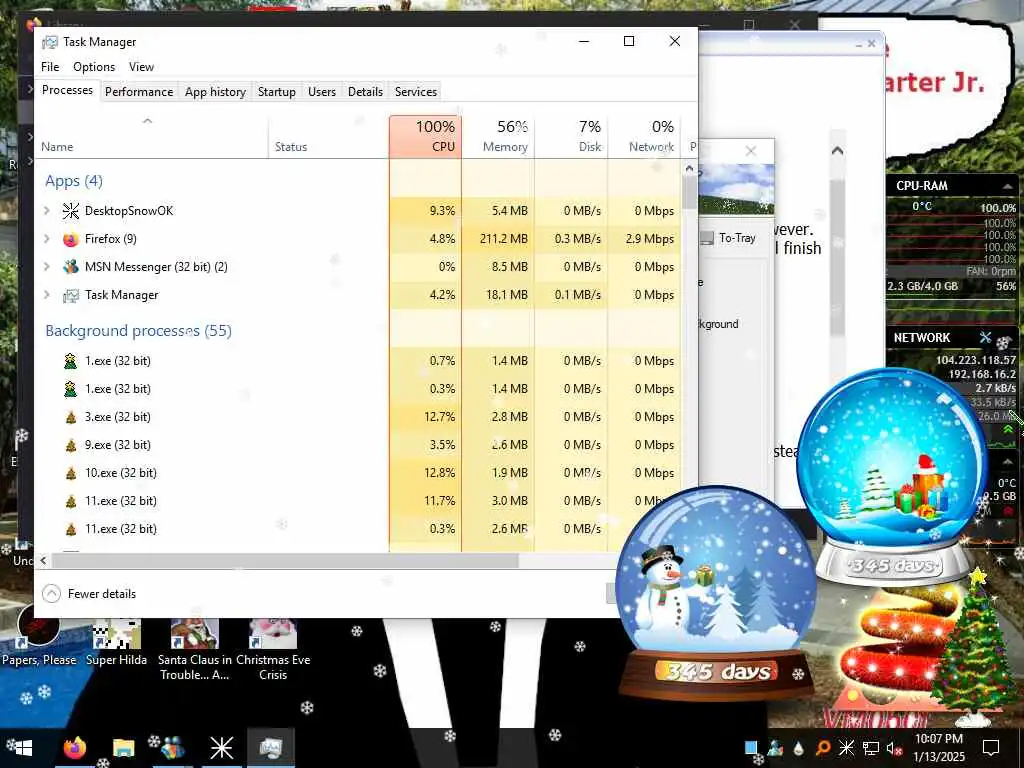Open the notification center icon
Viewport: 1024px width, 768px height.
click(991, 748)
